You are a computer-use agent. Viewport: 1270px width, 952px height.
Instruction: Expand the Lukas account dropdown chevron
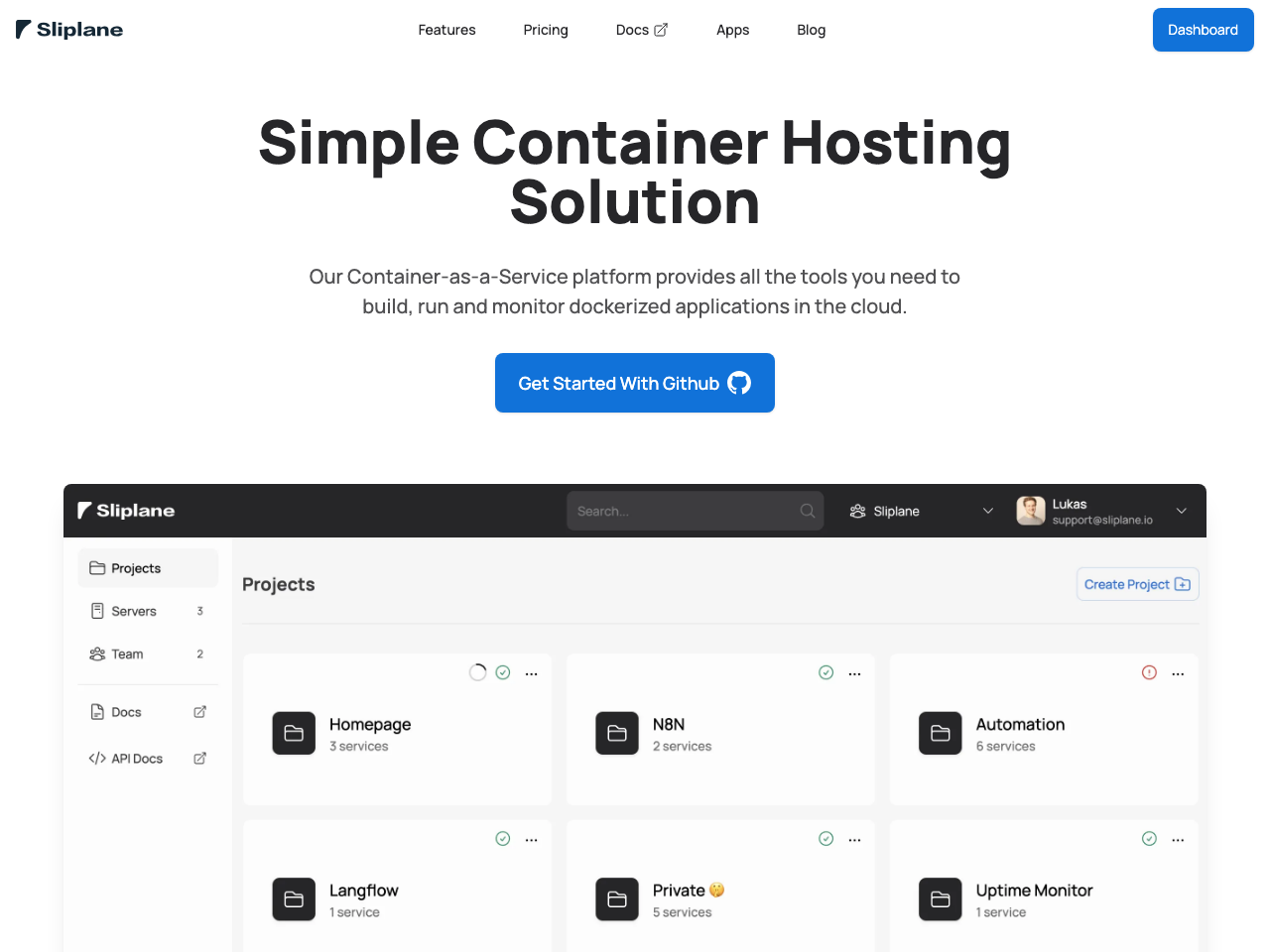coord(1181,511)
